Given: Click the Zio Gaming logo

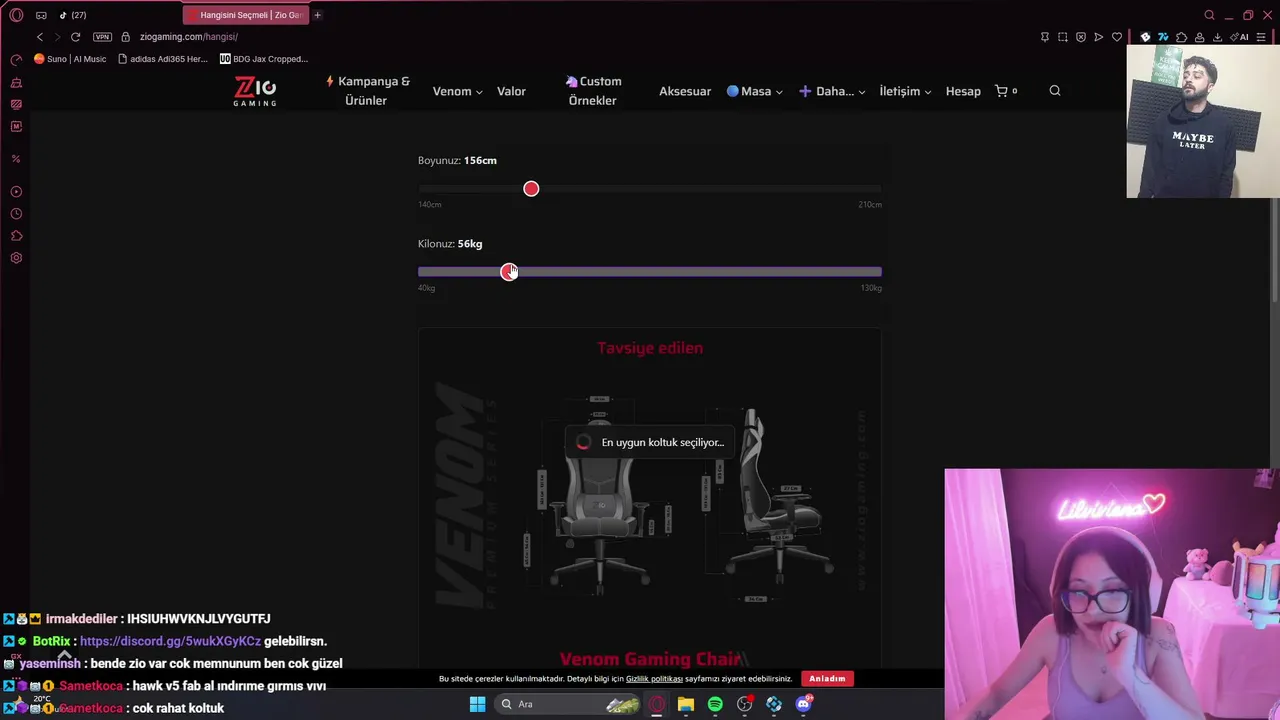Looking at the screenshot, I should point(255,91).
